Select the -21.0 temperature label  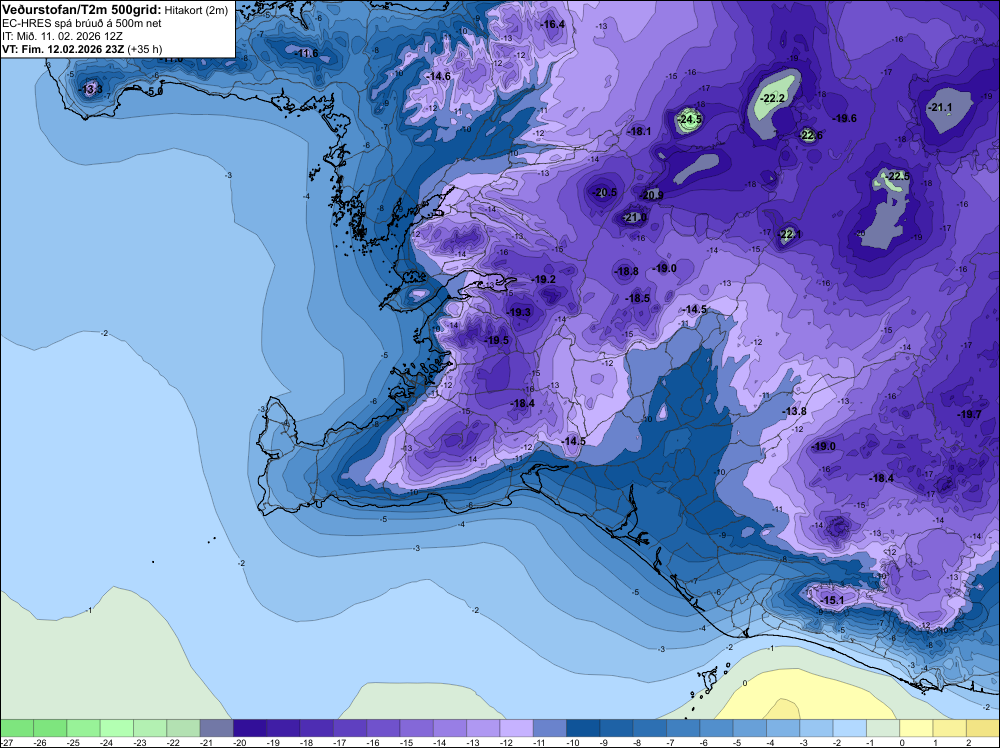[x=635, y=217]
